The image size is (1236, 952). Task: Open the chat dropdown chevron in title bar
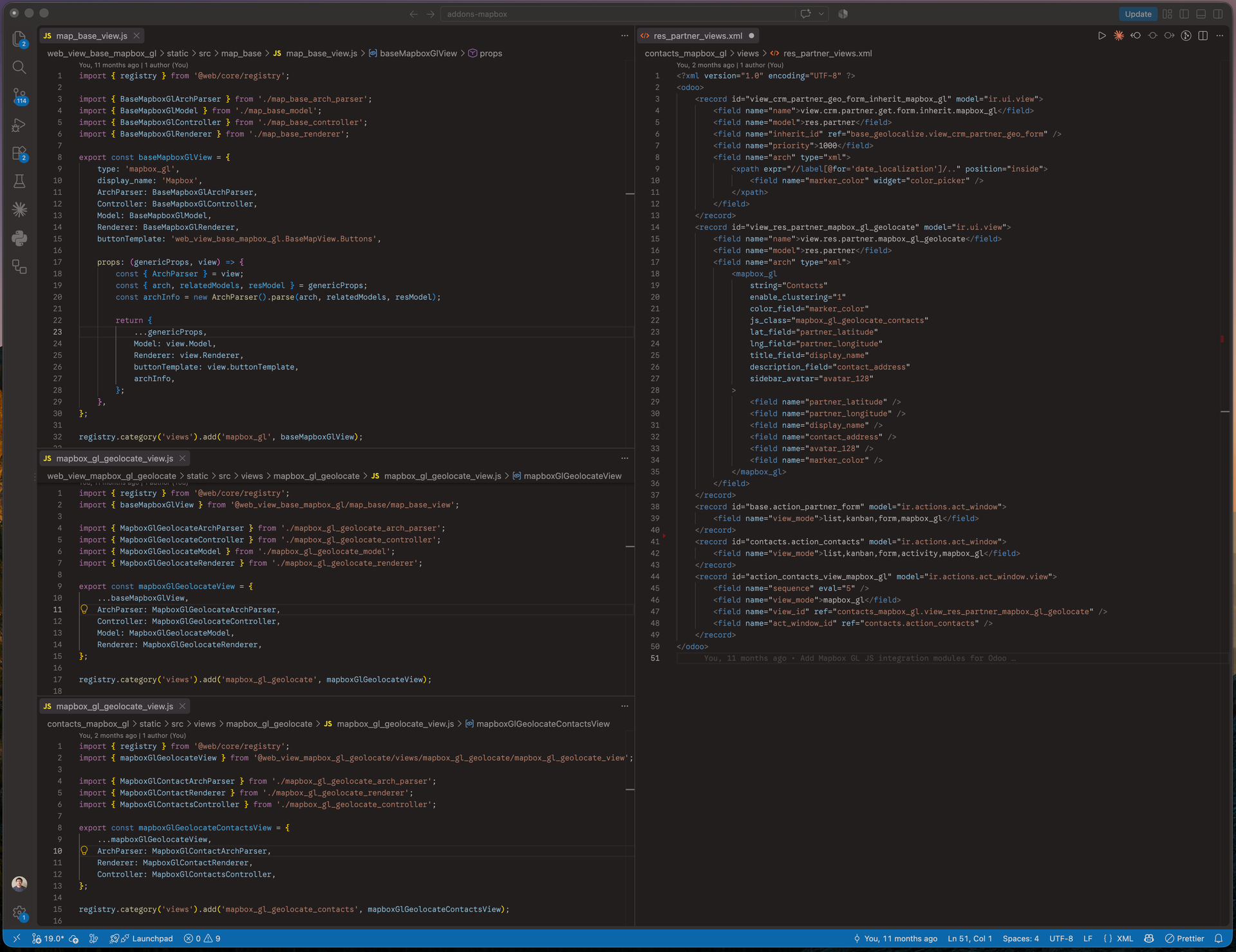click(821, 14)
